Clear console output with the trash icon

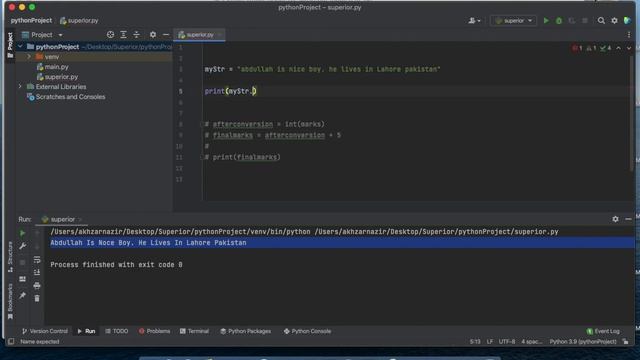tap(37, 298)
